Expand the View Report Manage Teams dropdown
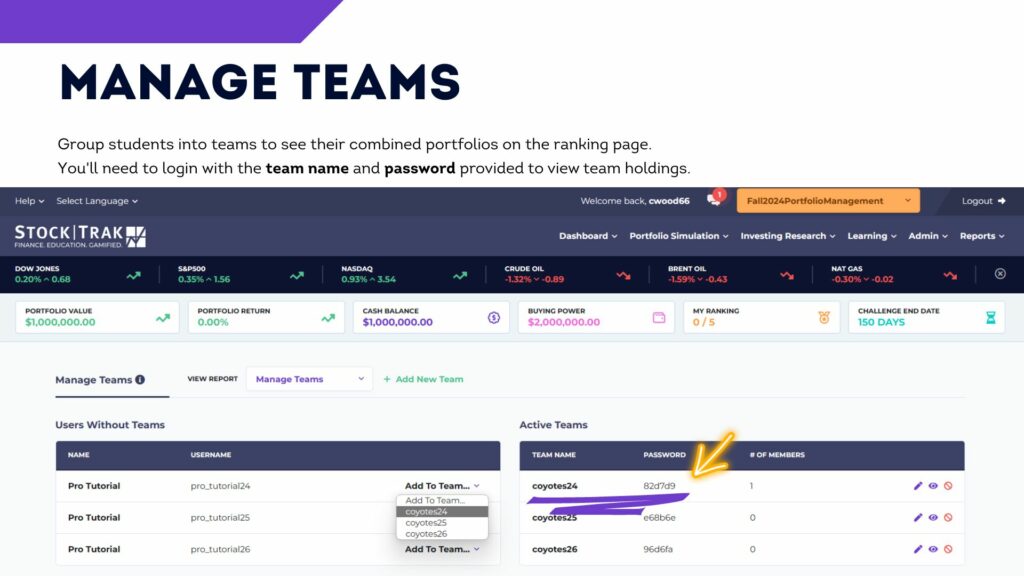 [309, 379]
